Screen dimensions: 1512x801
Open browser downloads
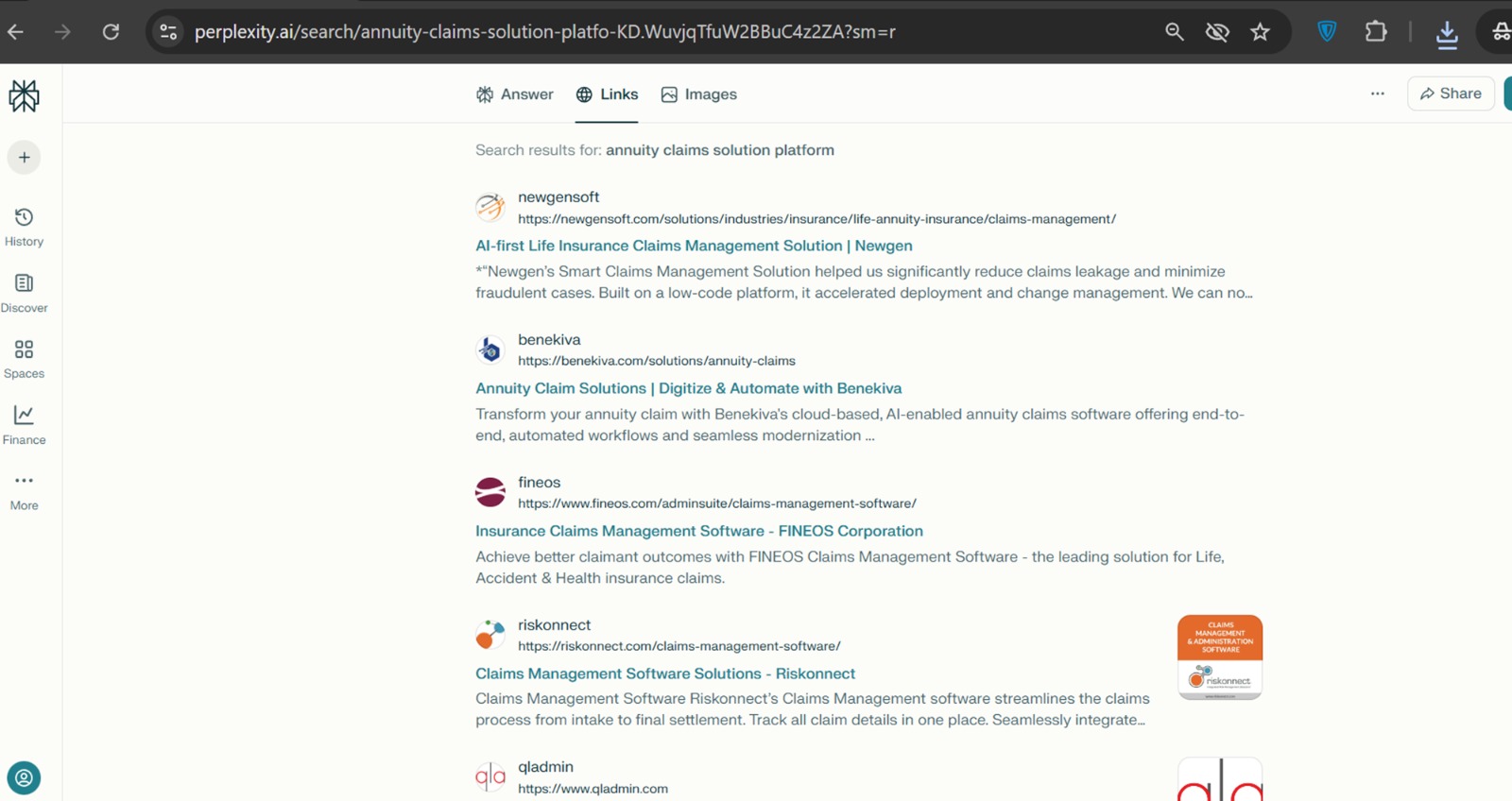(x=1447, y=34)
